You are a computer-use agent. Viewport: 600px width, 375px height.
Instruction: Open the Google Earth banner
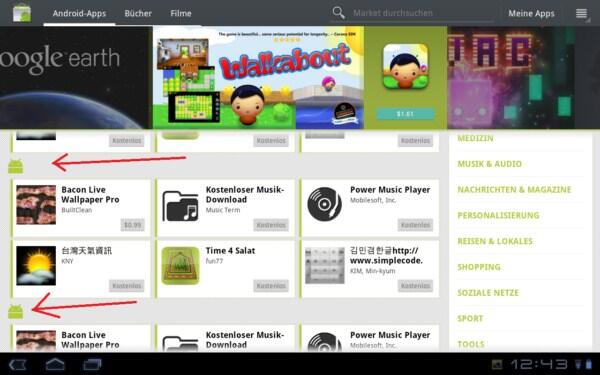76,77
